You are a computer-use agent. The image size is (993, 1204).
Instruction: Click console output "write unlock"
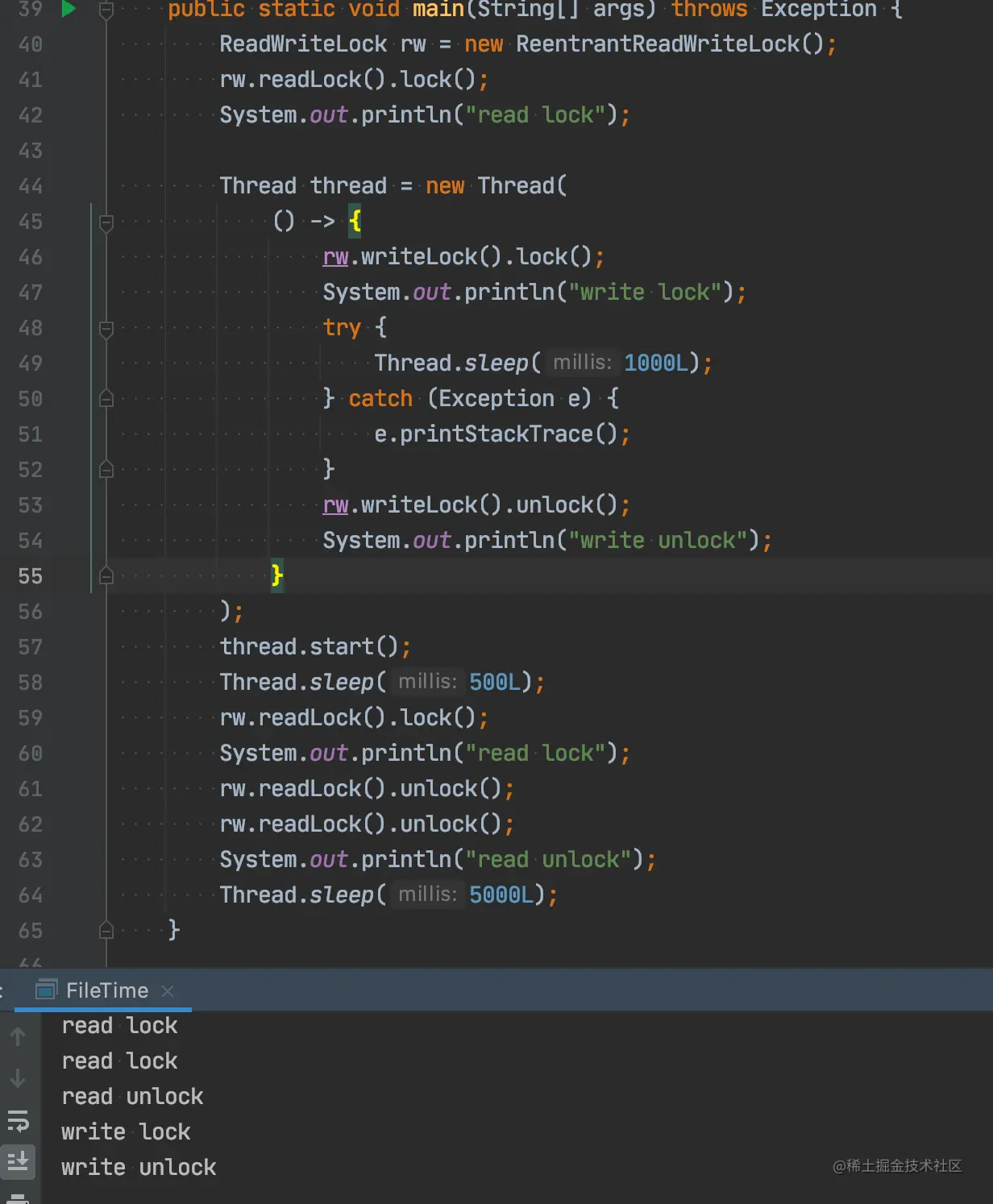tap(139, 1168)
